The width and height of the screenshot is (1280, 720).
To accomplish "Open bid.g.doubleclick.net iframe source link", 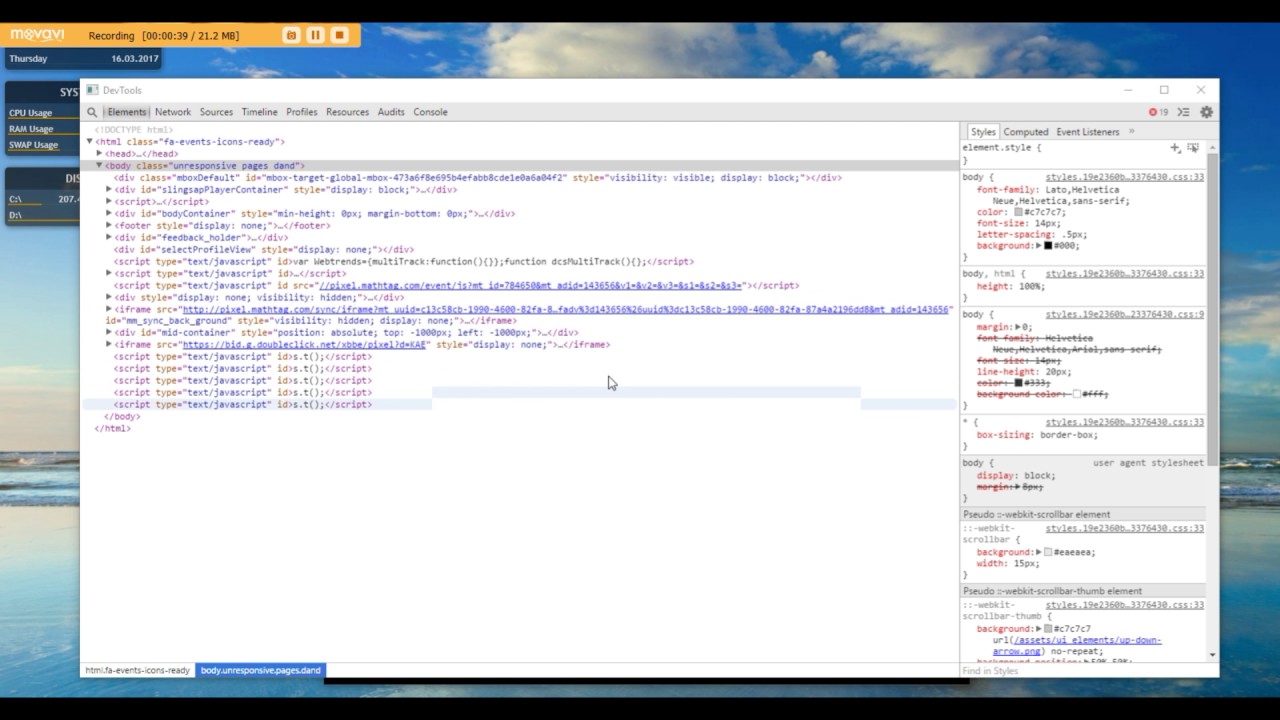I will [x=304, y=345].
